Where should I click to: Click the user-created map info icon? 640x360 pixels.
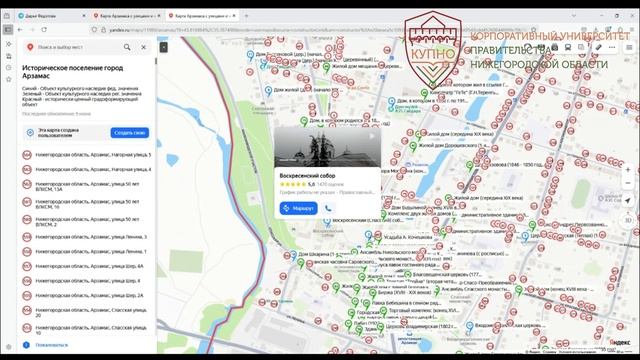tap(30, 133)
